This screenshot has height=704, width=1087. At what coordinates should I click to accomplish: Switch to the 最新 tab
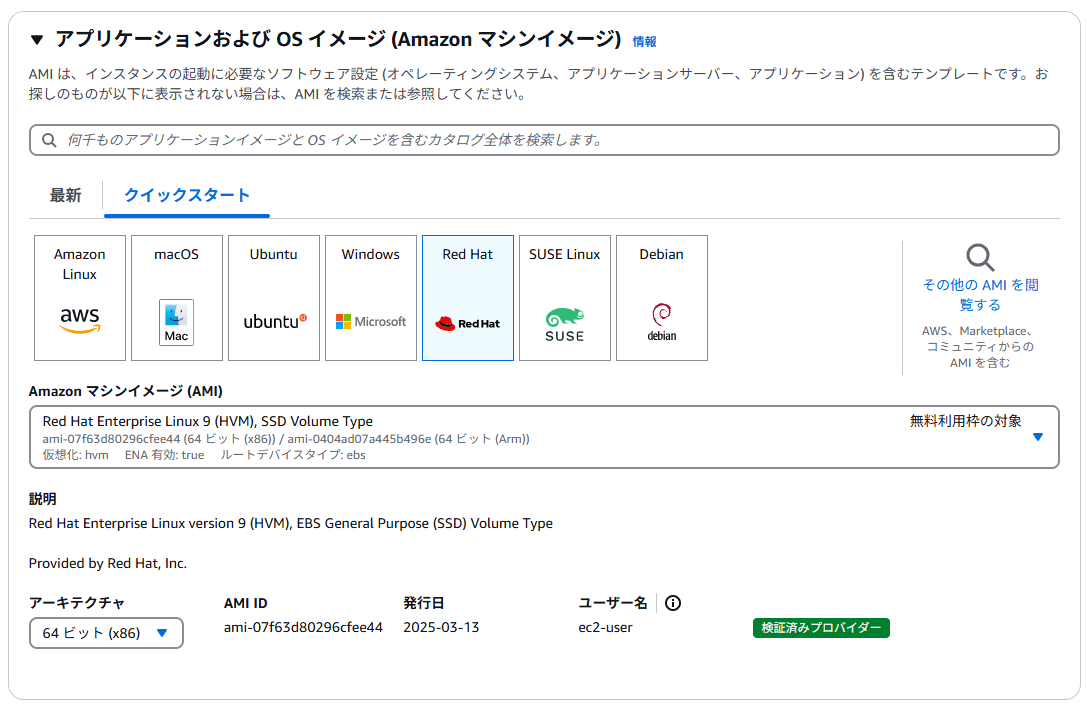click(65, 195)
